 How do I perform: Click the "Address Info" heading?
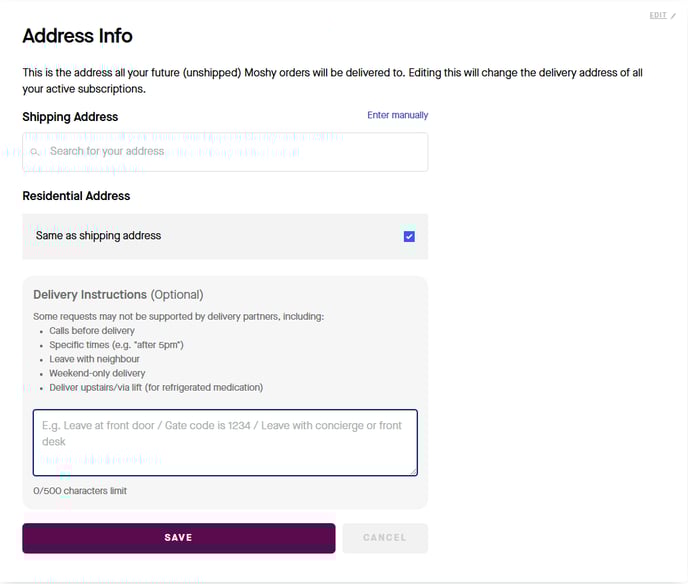77,36
